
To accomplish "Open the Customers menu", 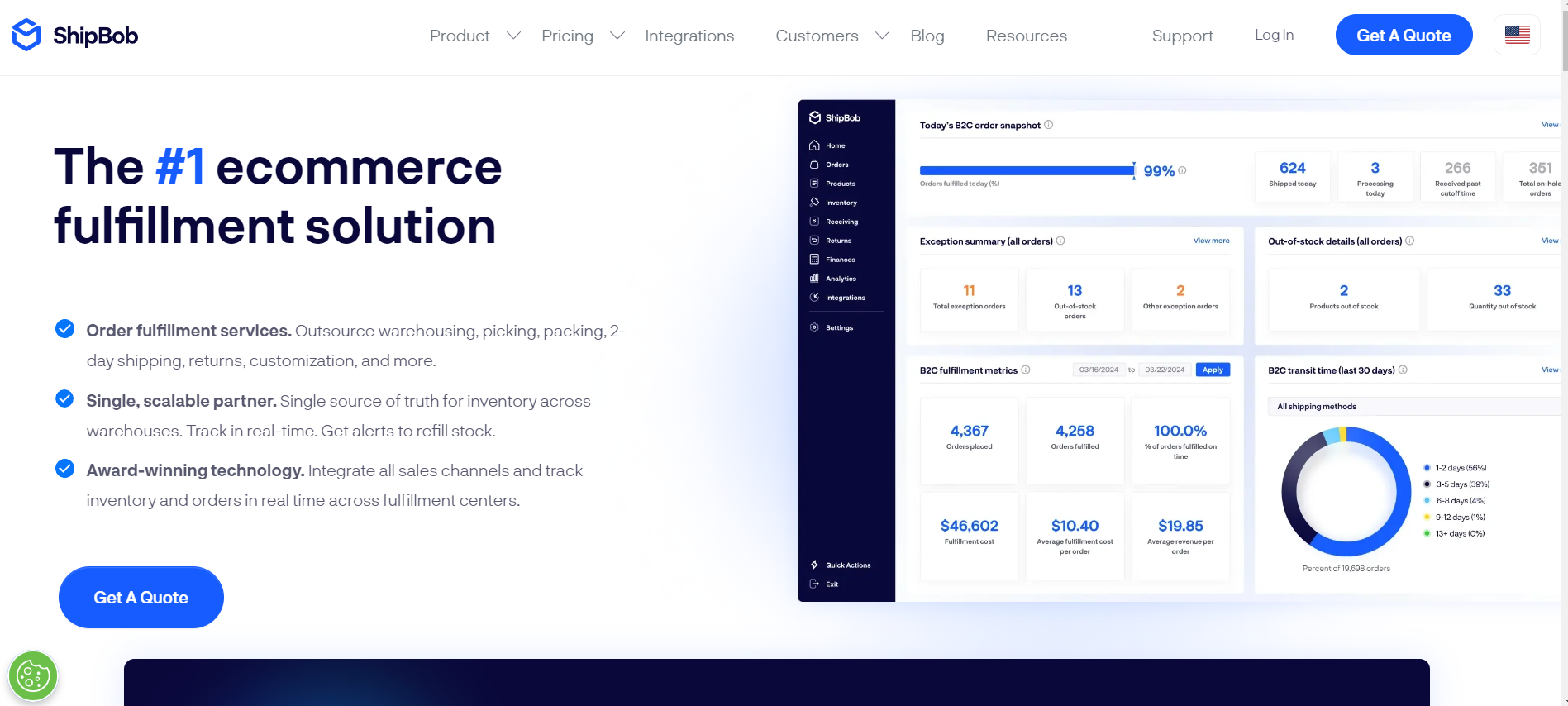I will coord(817,36).
